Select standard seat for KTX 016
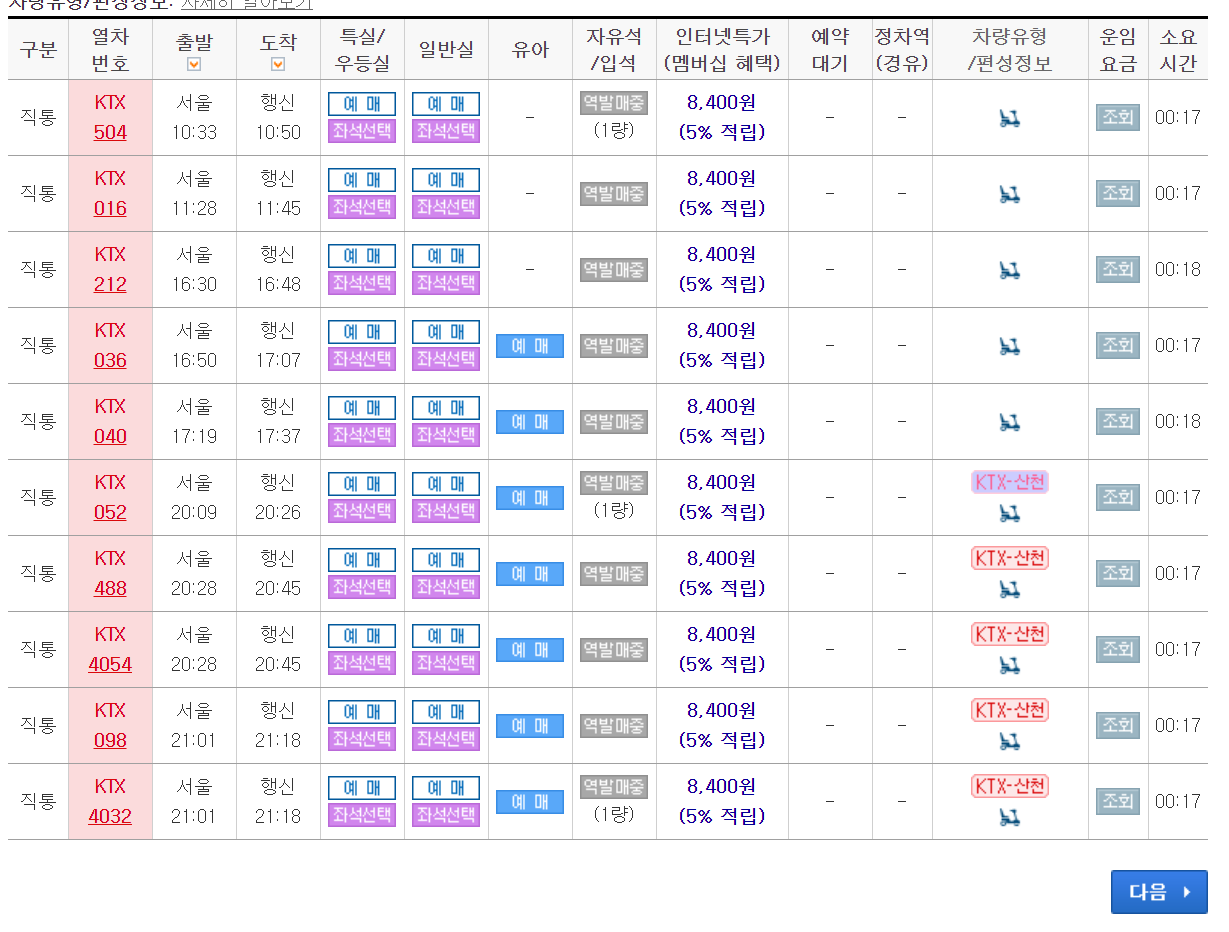1229x932 pixels. [x=446, y=207]
